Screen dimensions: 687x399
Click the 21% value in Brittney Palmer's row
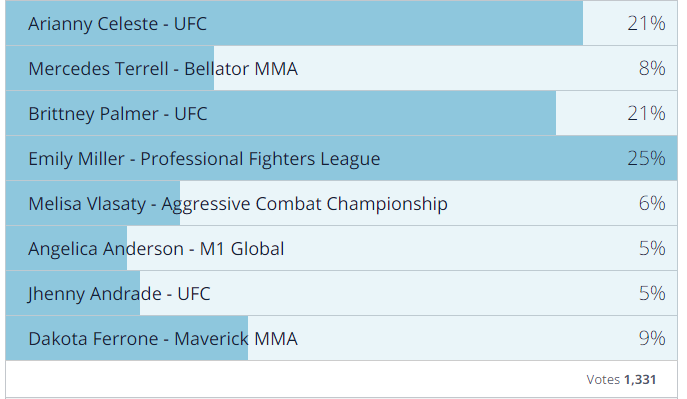(x=646, y=113)
